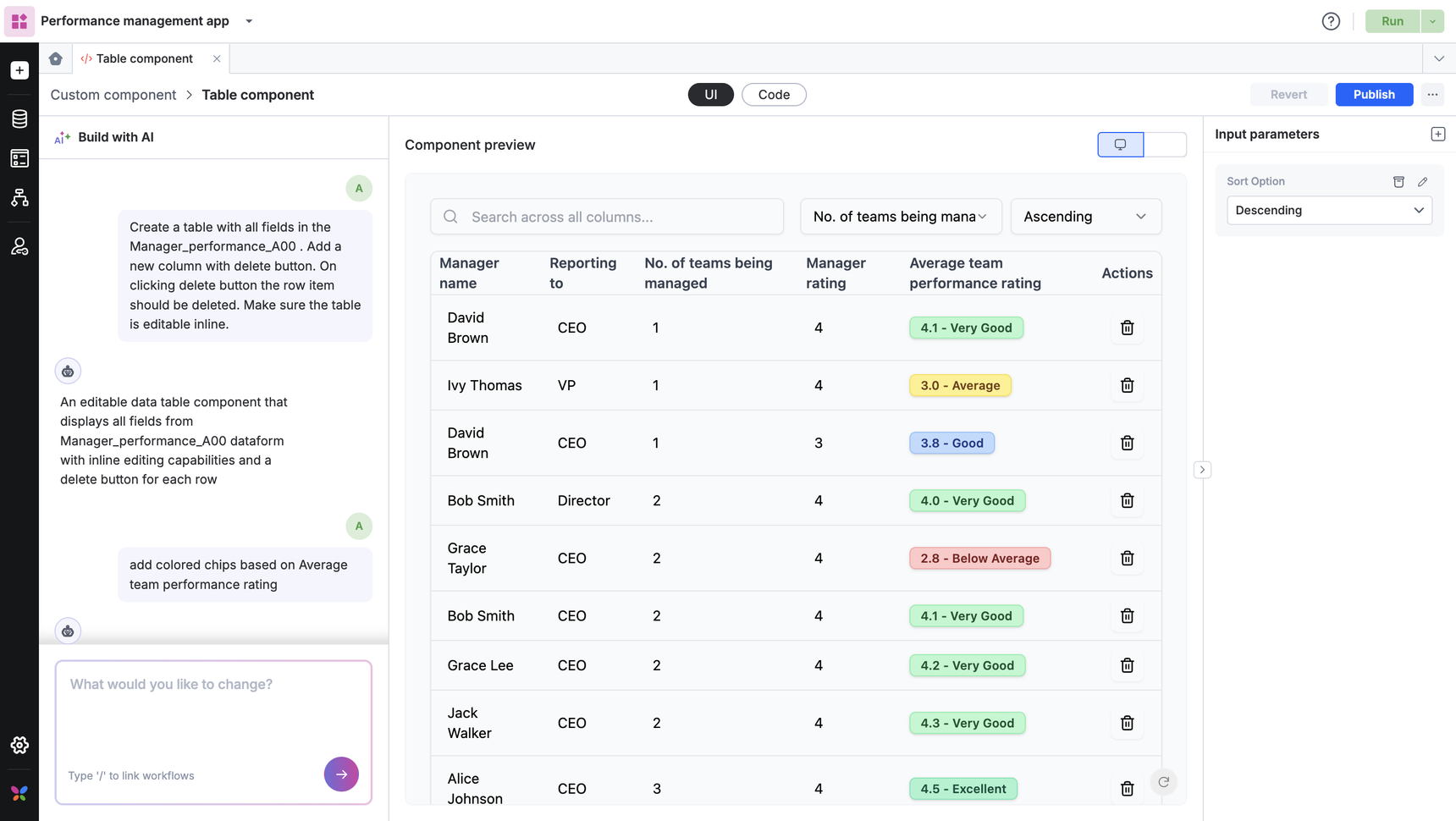Viewport: 1456px width, 821px height.
Task: Edit the Sort Option parameter
Action: (x=1422, y=182)
